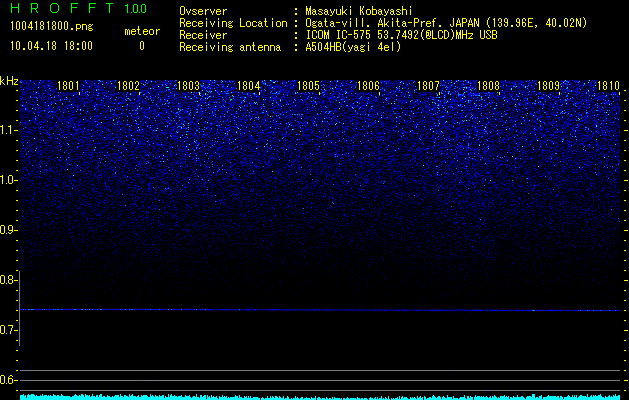Click the 0.7 kHz axis label

[8, 330]
